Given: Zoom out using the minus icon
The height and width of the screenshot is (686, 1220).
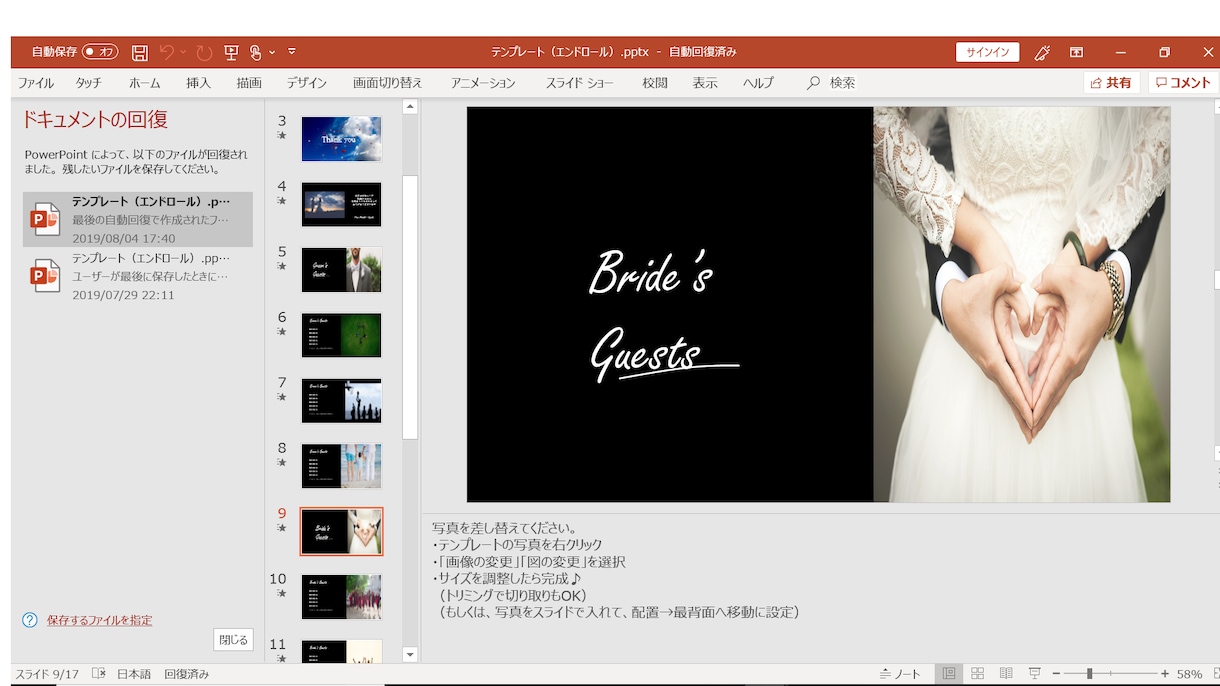Looking at the screenshot, I should coord(1056,674).
